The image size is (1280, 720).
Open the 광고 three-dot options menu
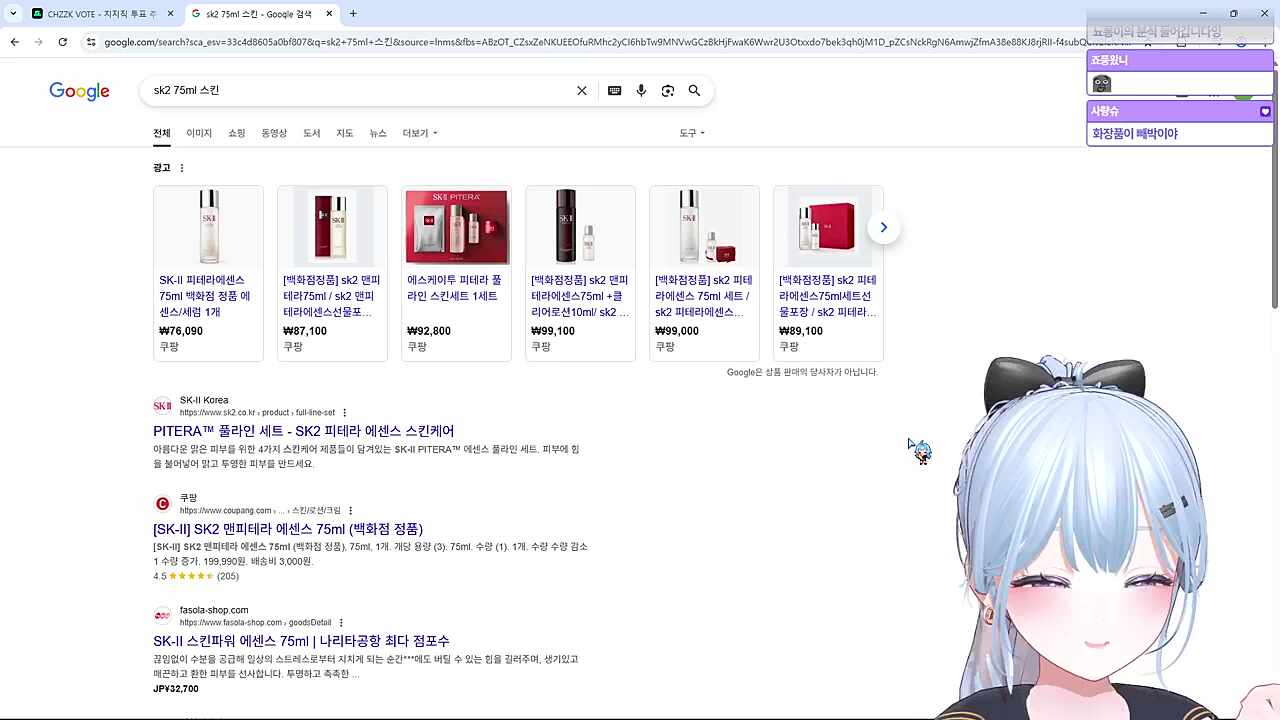[x=182, y=168]
